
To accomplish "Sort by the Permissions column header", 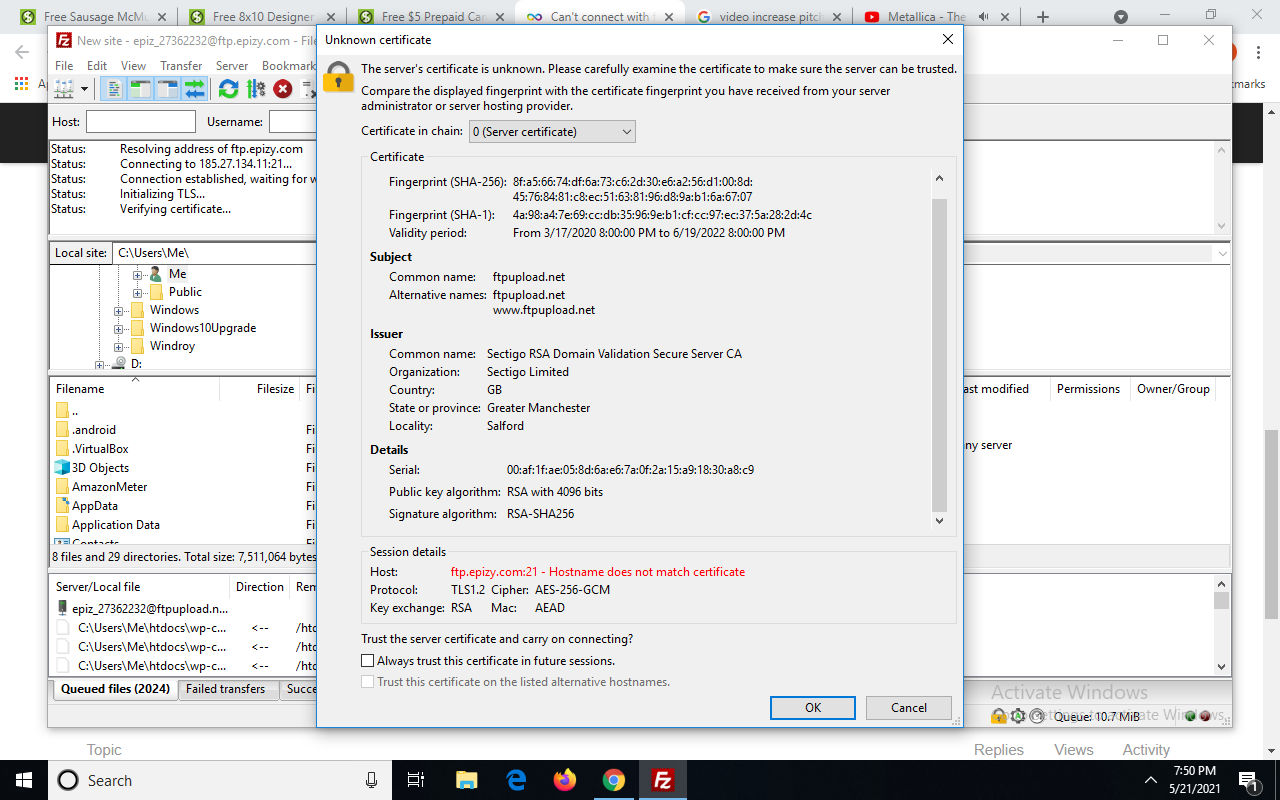I will 1088,389.
